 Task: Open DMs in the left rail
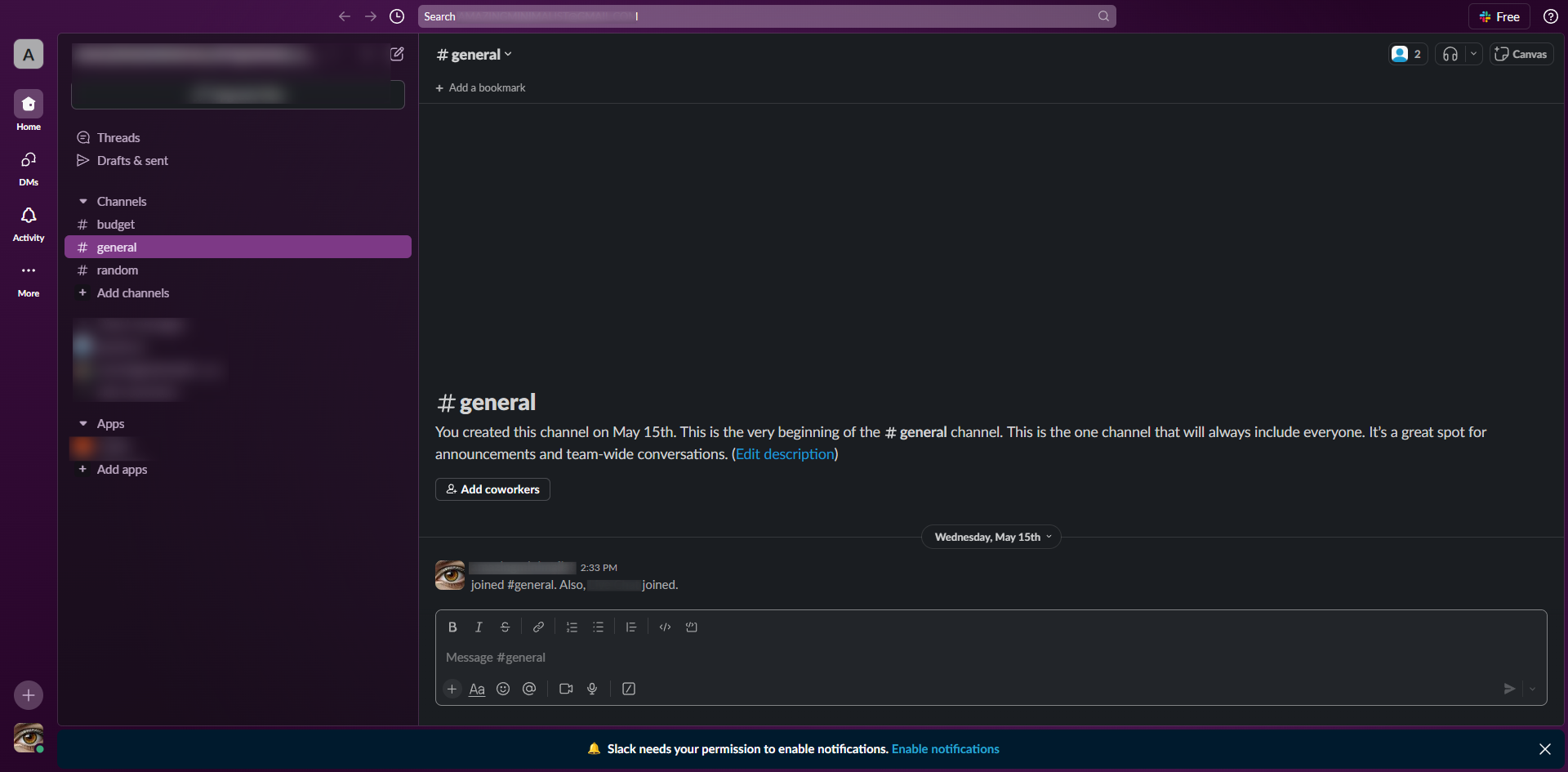coord(29,167)
